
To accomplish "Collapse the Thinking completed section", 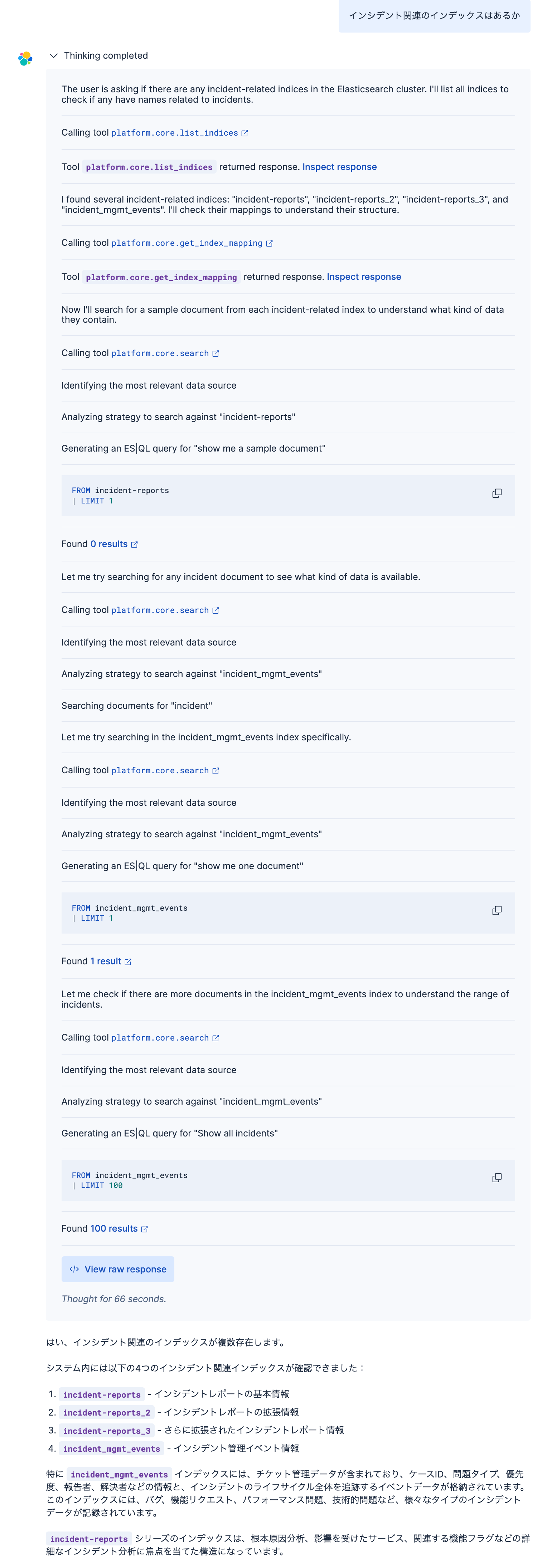I will pyautogui.click(x=54, y=55).
